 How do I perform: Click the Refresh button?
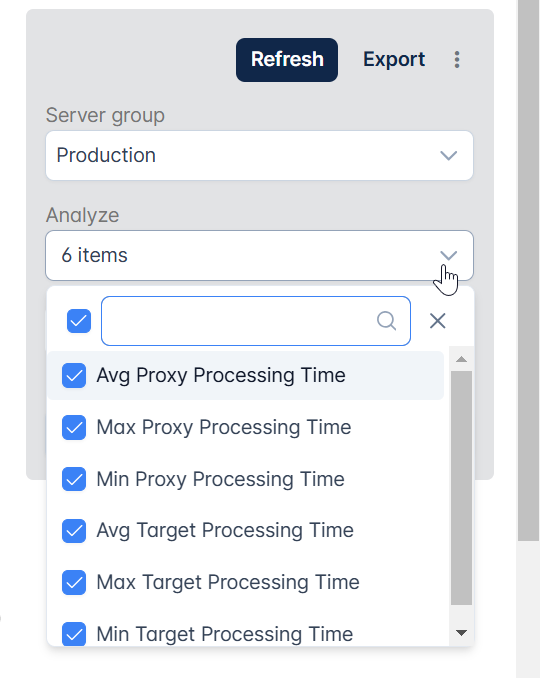(287, 60)
